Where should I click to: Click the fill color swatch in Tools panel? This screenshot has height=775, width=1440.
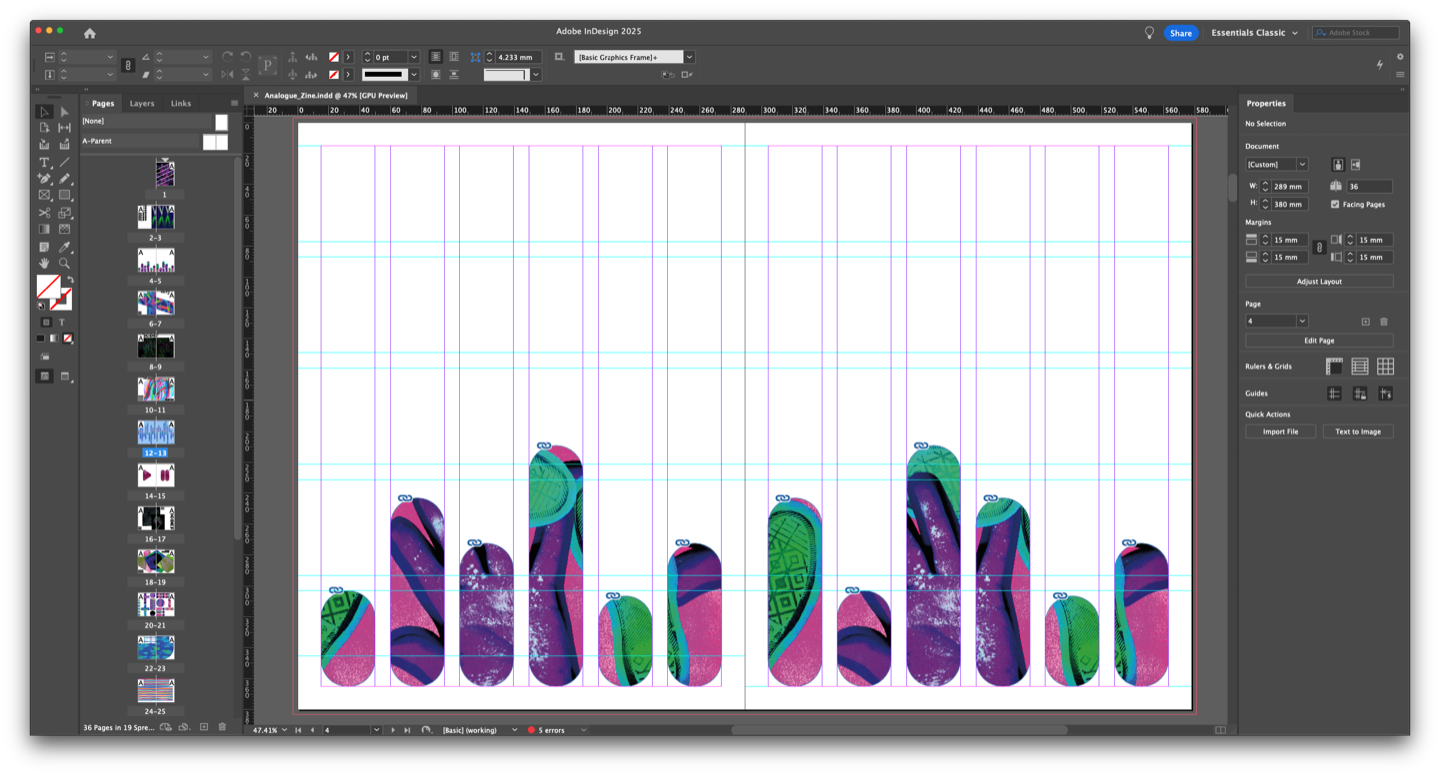click(47, 287)
